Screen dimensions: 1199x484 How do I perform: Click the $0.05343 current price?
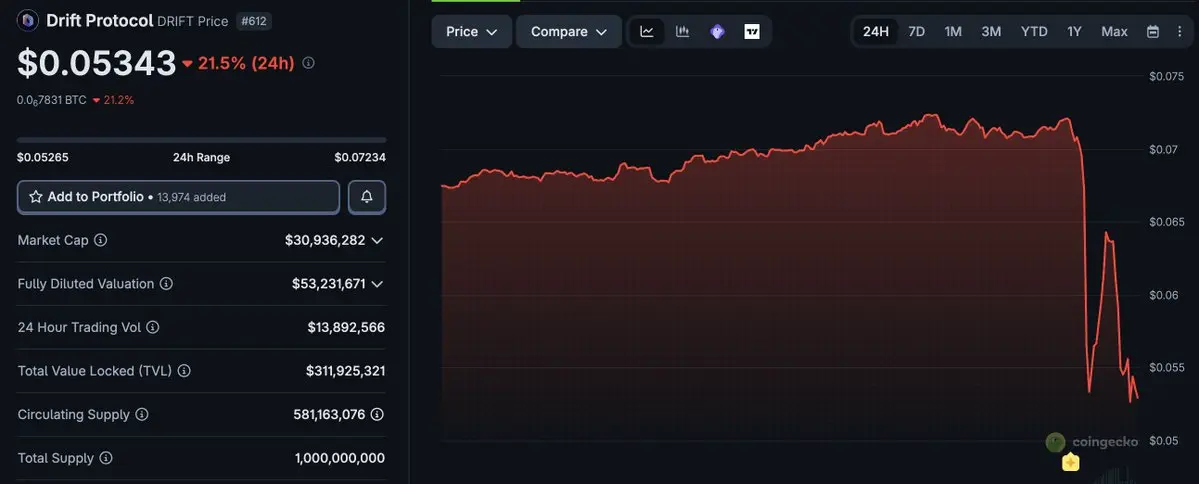(x=96, y=63)
